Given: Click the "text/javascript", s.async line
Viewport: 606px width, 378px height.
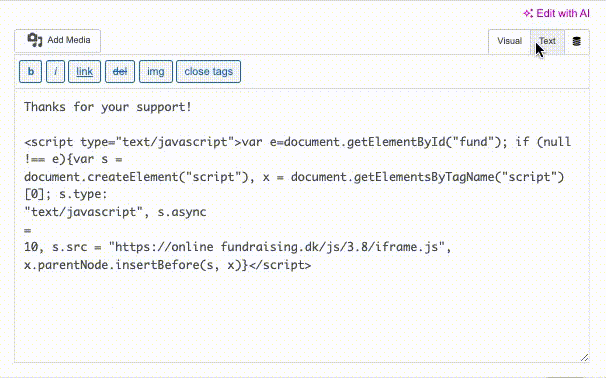Looking at the screenshot, I should click(x=115, y=212).
